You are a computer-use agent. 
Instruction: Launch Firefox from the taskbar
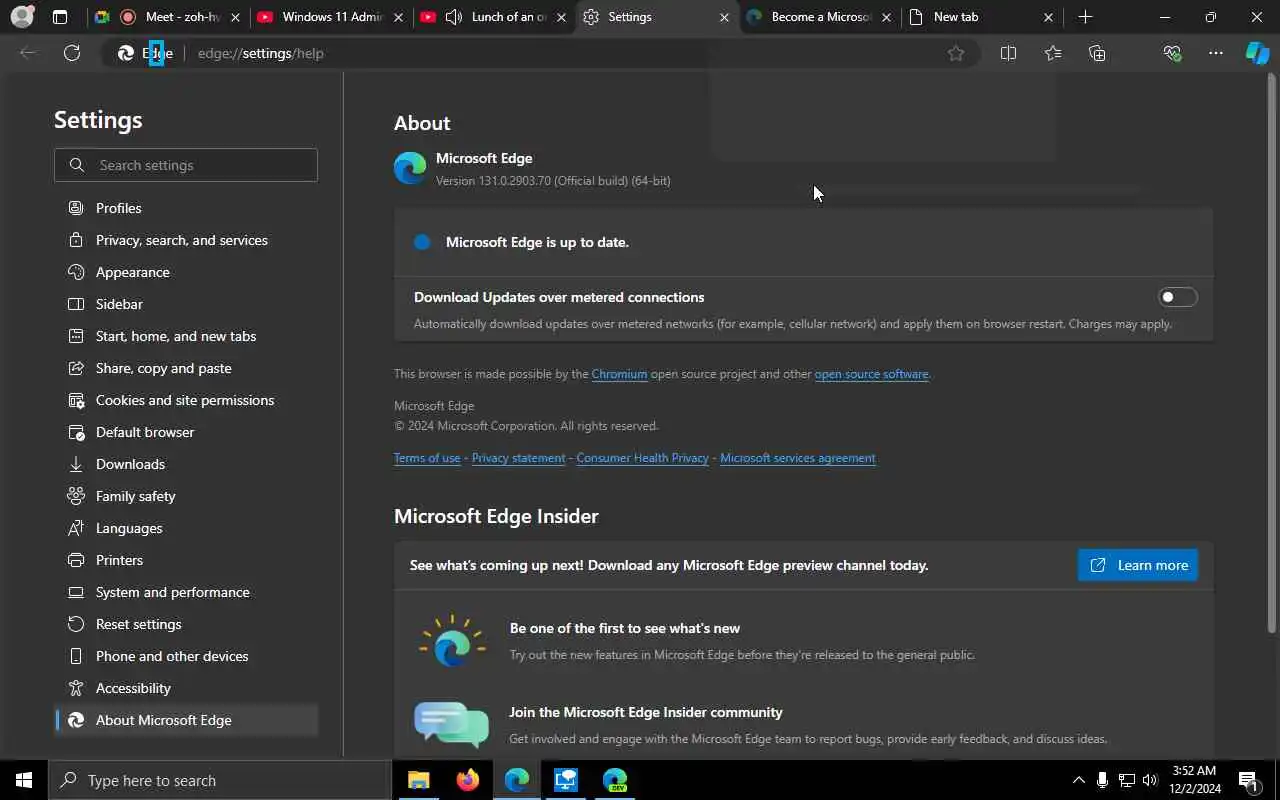pyautogui.click(x=467, y=780)
